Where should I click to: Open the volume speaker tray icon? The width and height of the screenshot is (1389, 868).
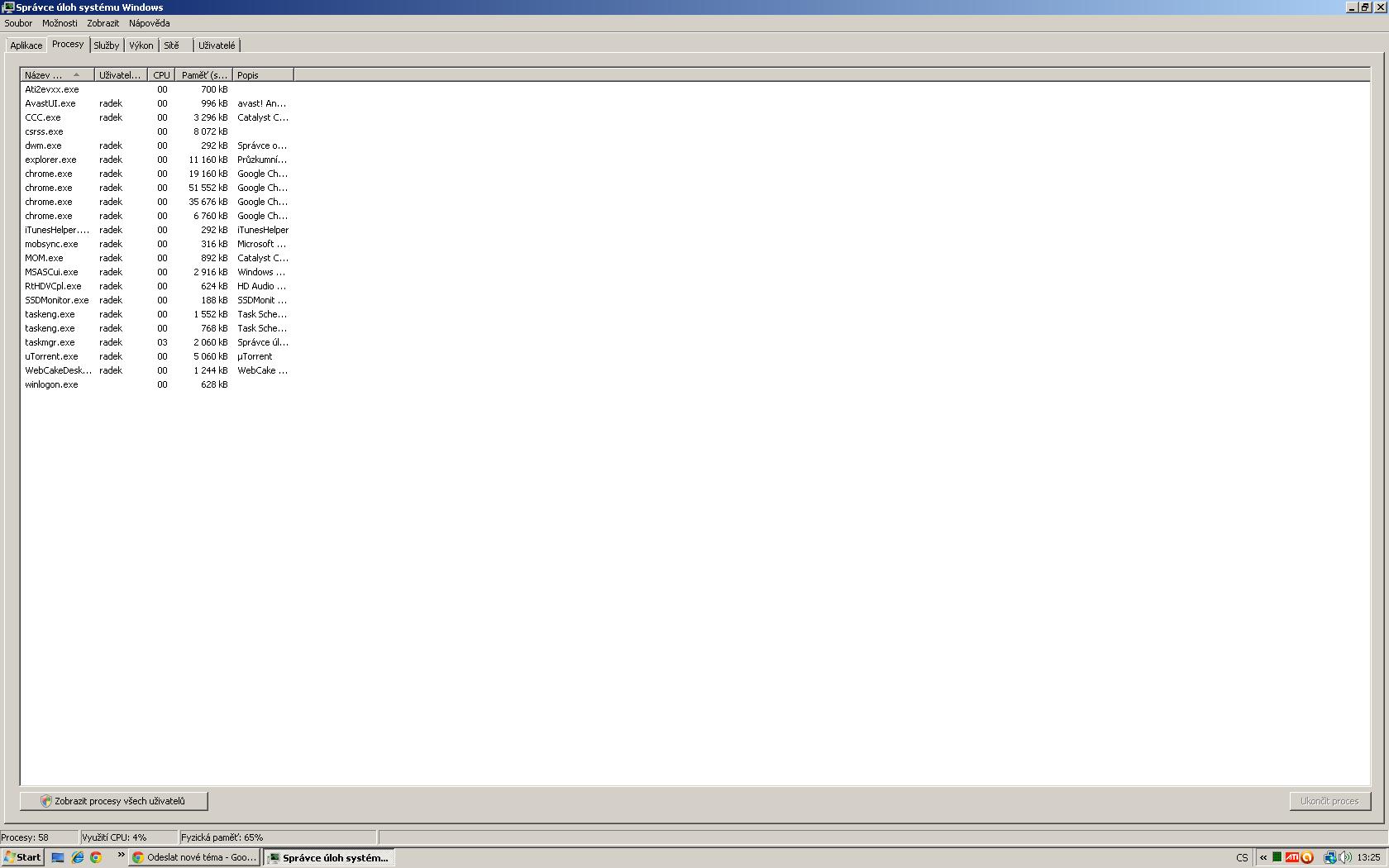coord(1344,857)
